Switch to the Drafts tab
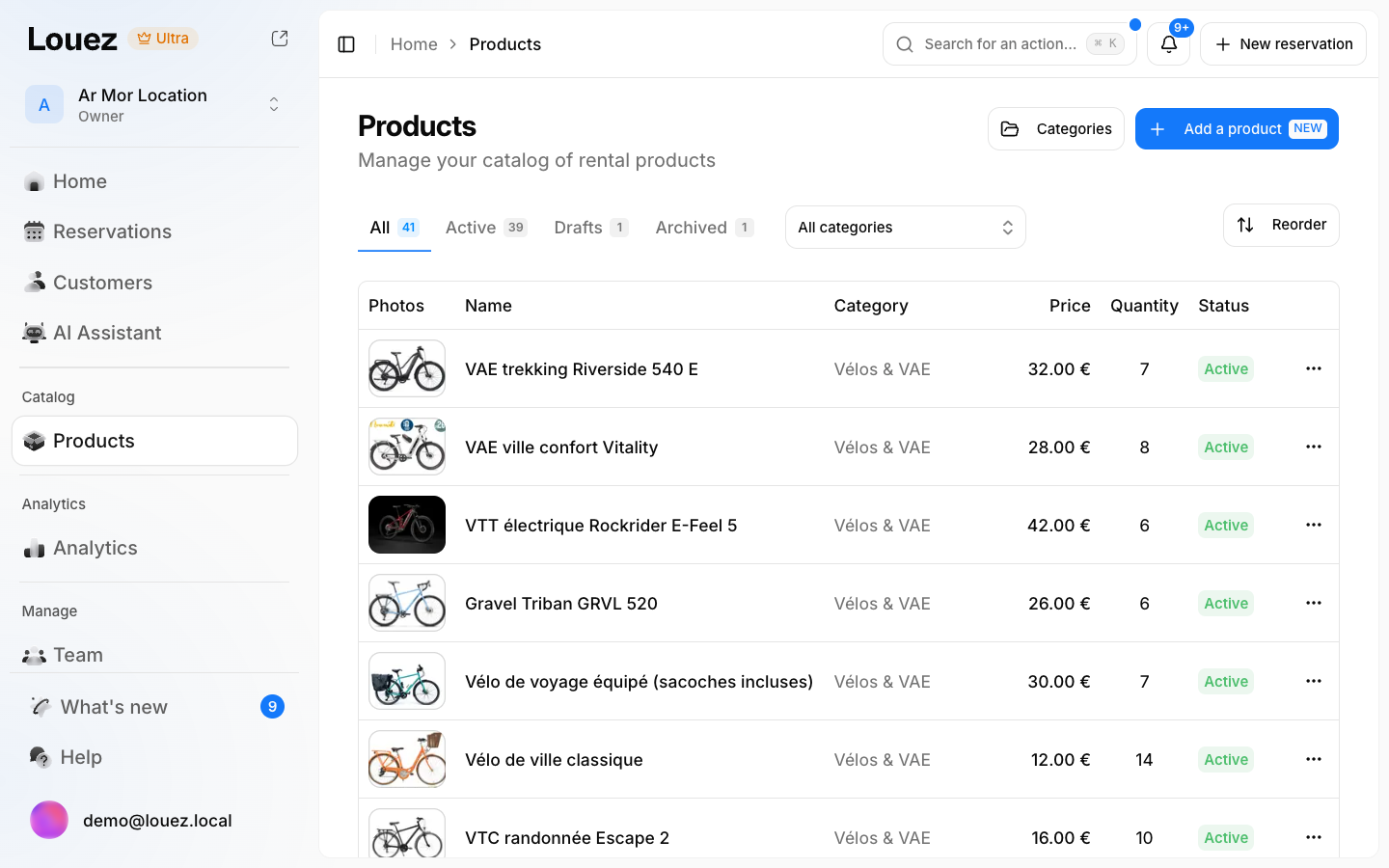 pyautogui.click(x=590, y=228)
